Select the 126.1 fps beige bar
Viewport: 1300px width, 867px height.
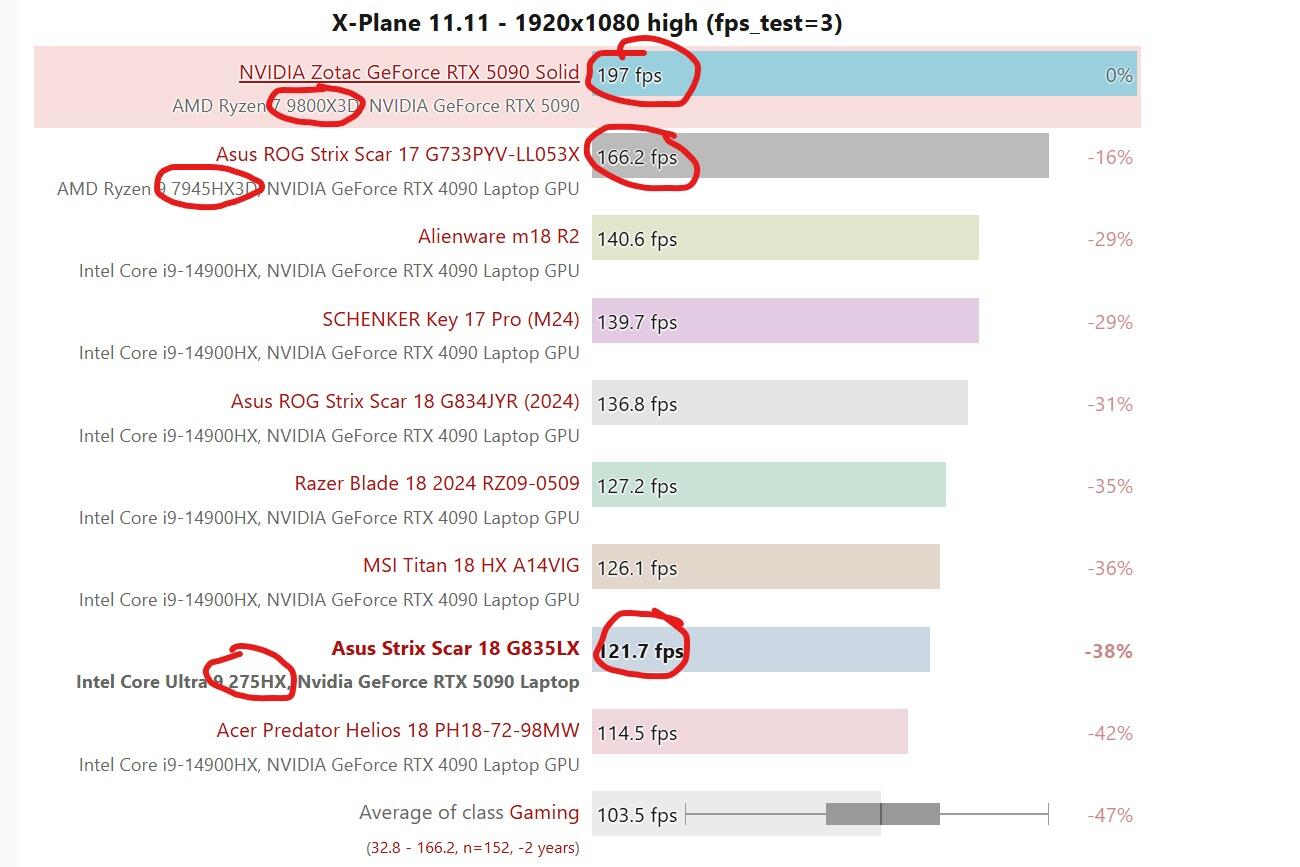pyautogui.click(x=766, y=567)
